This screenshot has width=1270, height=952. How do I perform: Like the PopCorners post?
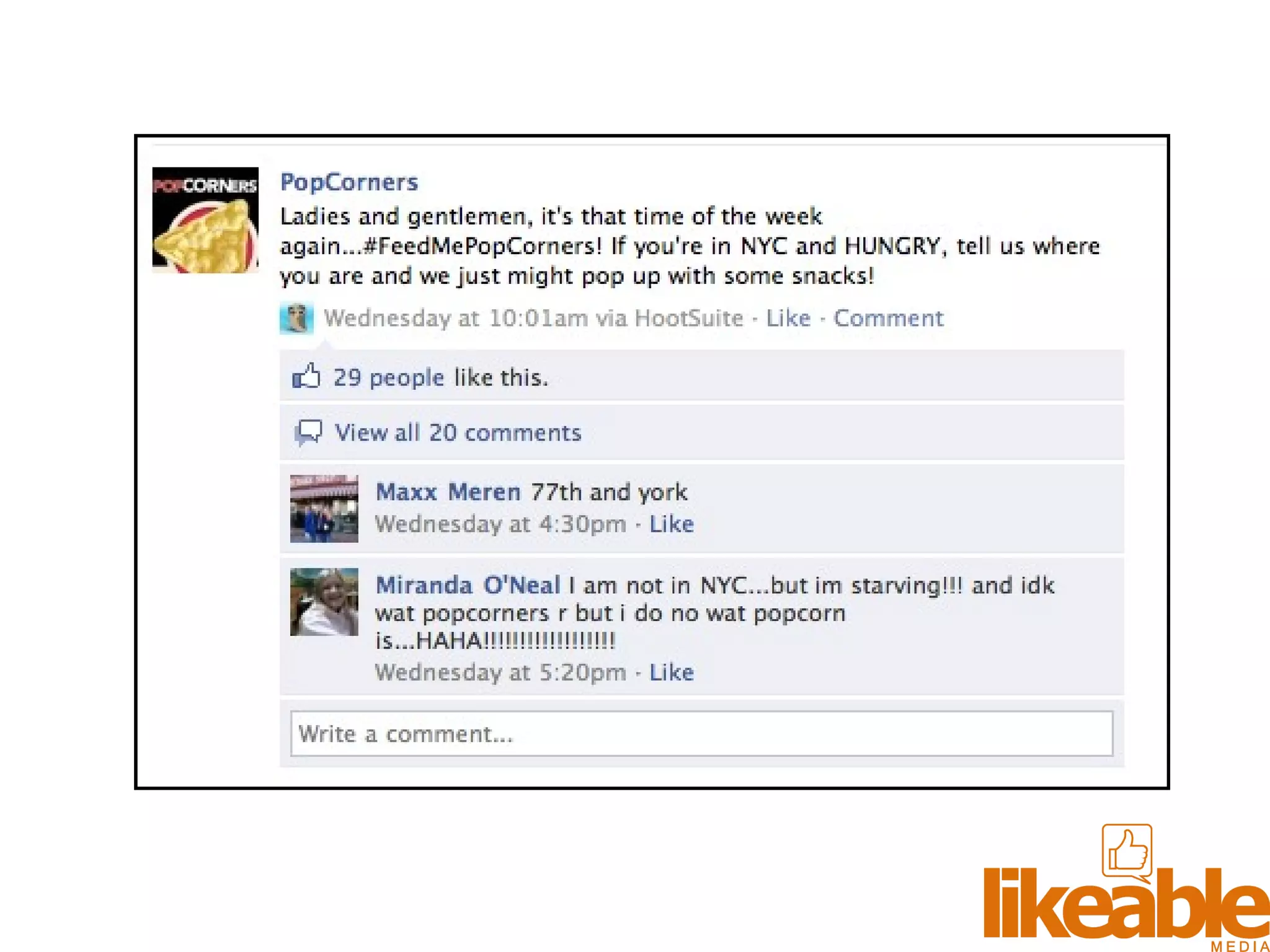click(788, 318)
